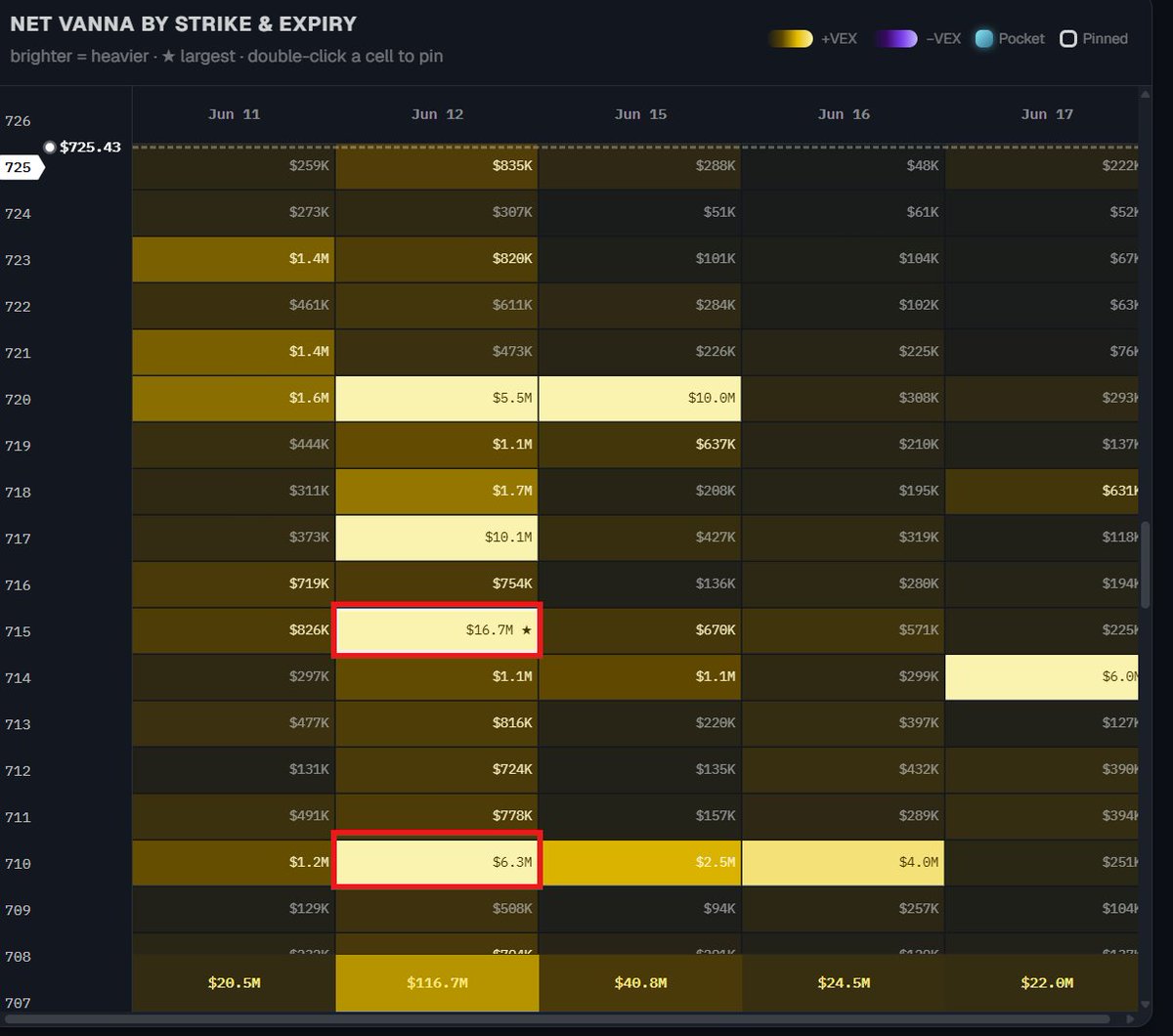Click the $611K cell at strike 722
1173x1036 pixels.
click(437, 306)
